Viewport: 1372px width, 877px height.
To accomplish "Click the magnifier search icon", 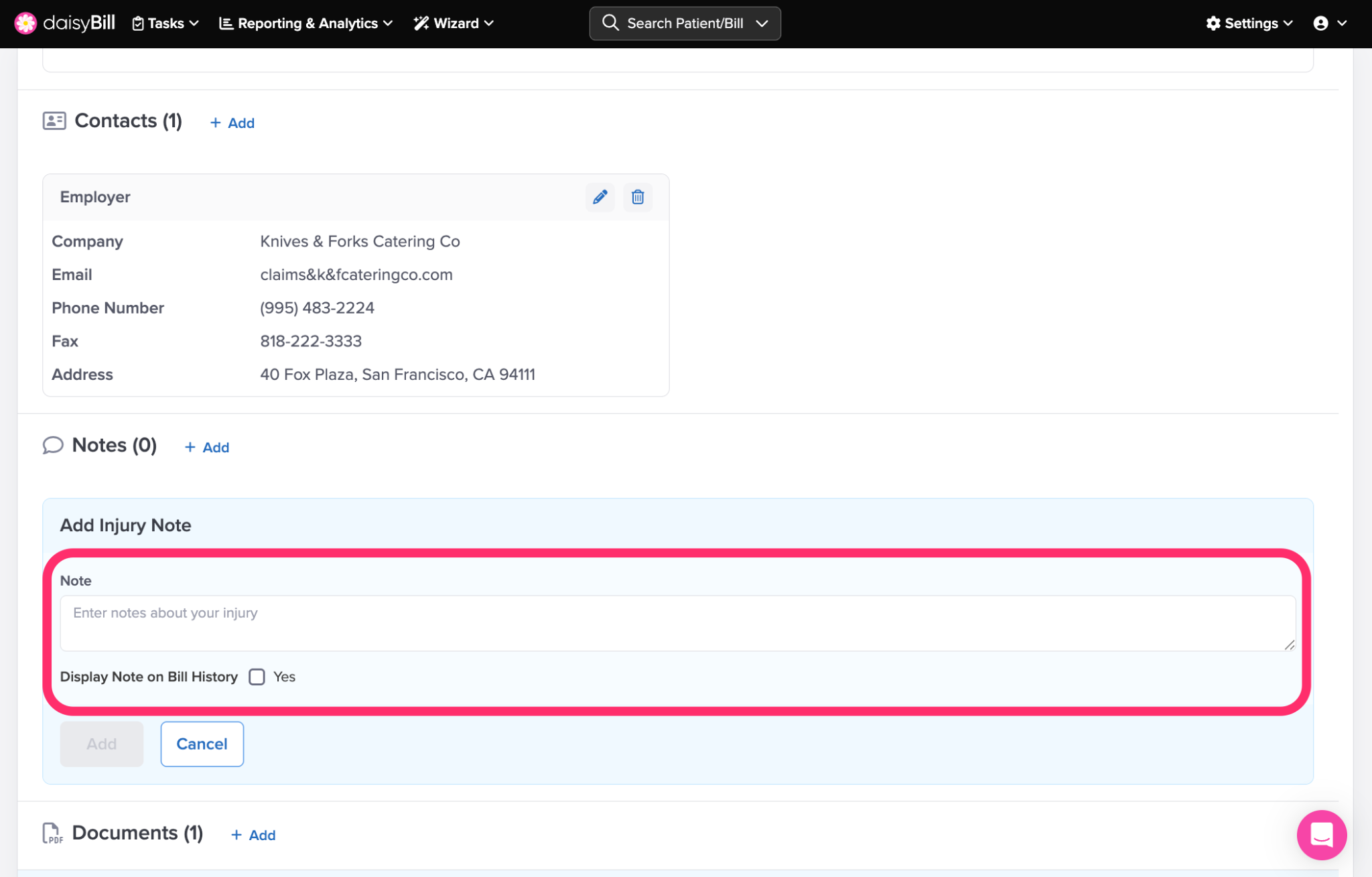I will pos(610,23).
